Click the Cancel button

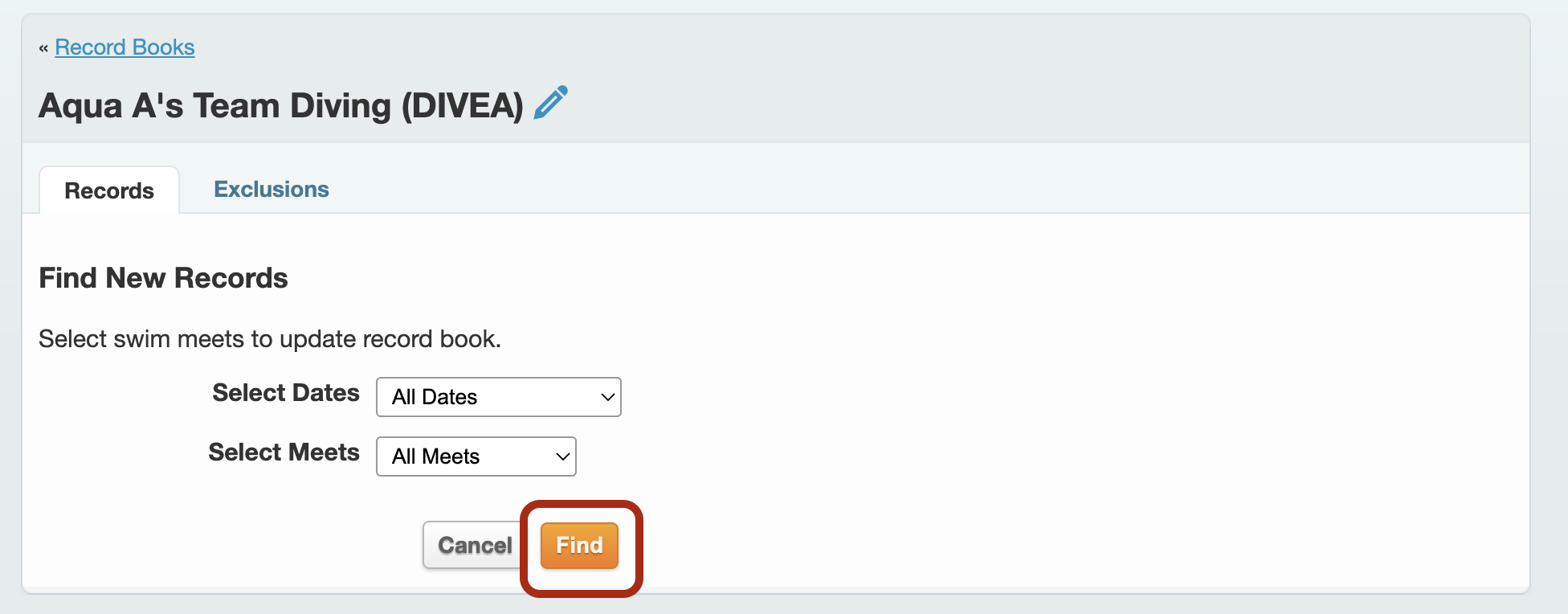point(475,545)
